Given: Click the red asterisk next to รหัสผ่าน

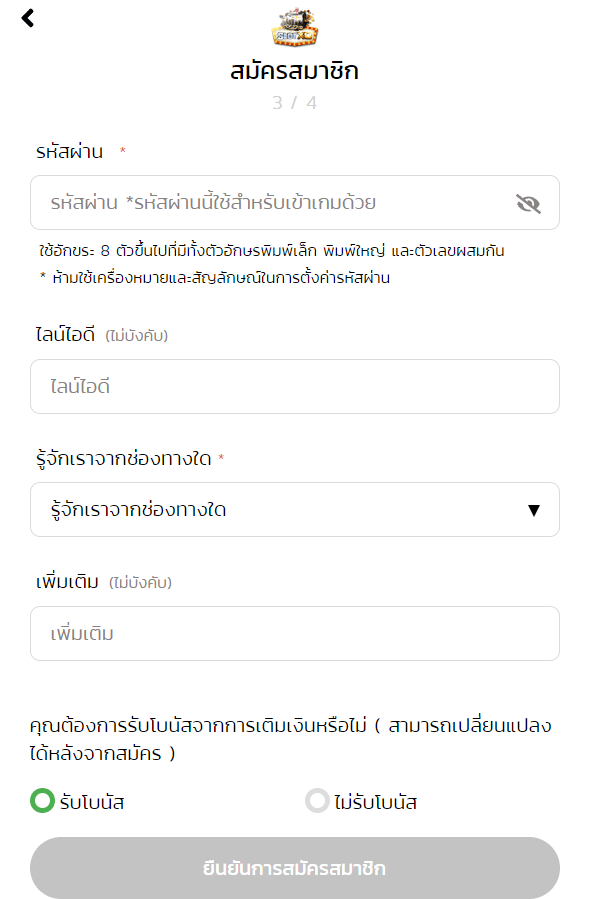Looking at the screenshot, I should (x=122, y=152).
